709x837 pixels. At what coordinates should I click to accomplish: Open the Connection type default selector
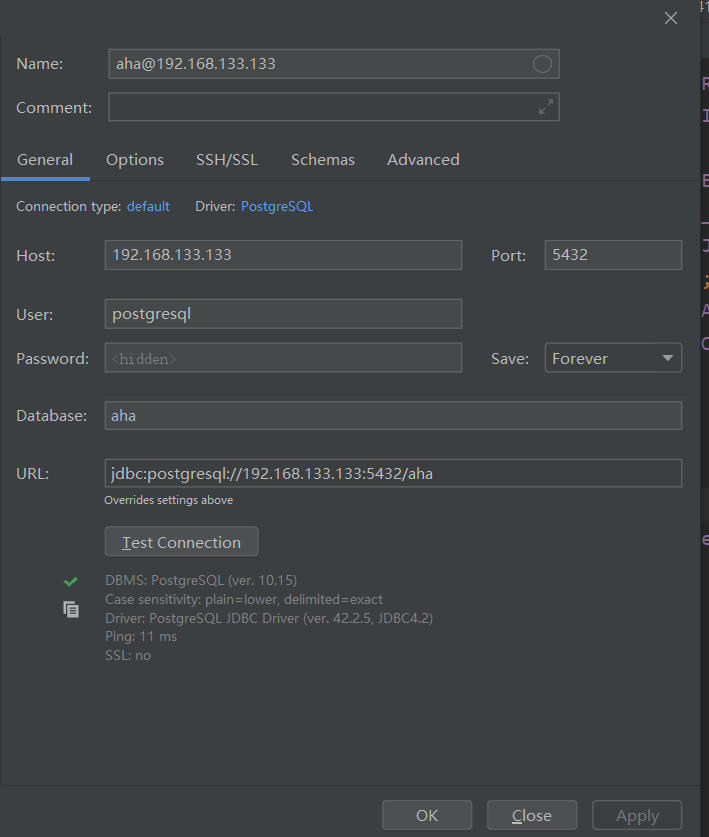(x=148, y=207)
